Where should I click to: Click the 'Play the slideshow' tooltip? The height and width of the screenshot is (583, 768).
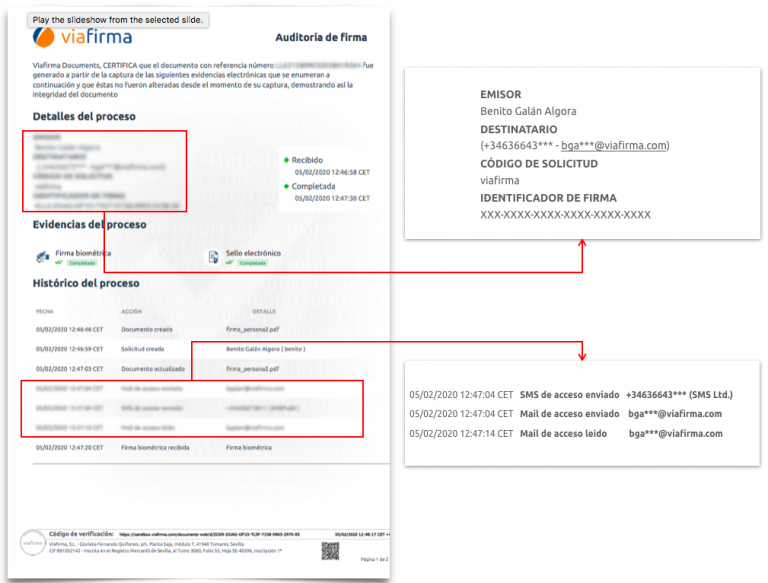point(118,20)
